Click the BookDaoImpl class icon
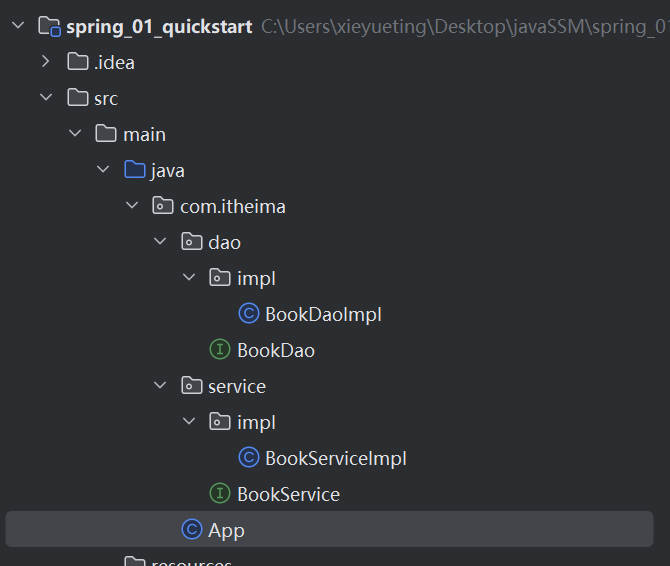Screen dimensions: 670x566 [x=248, y=314]
